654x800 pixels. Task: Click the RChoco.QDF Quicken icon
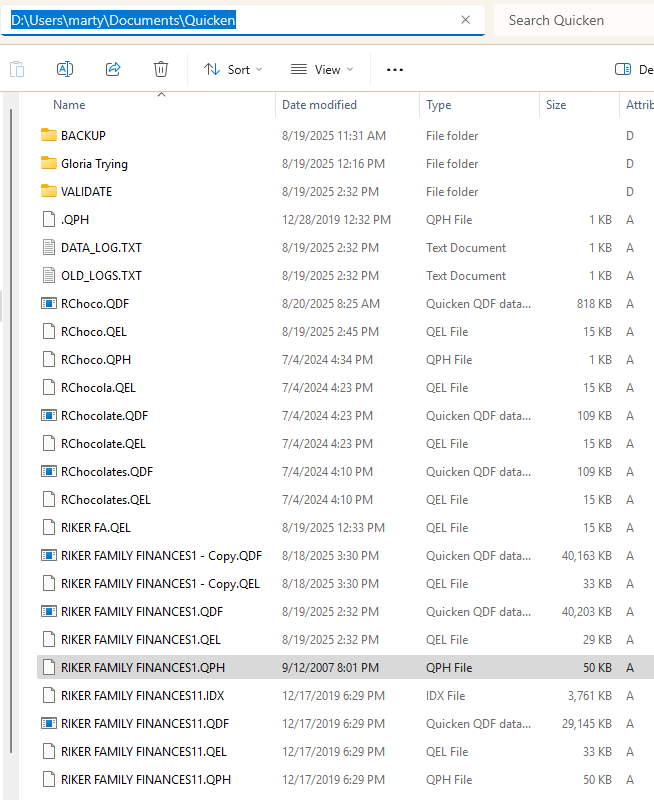pos(49,304)
